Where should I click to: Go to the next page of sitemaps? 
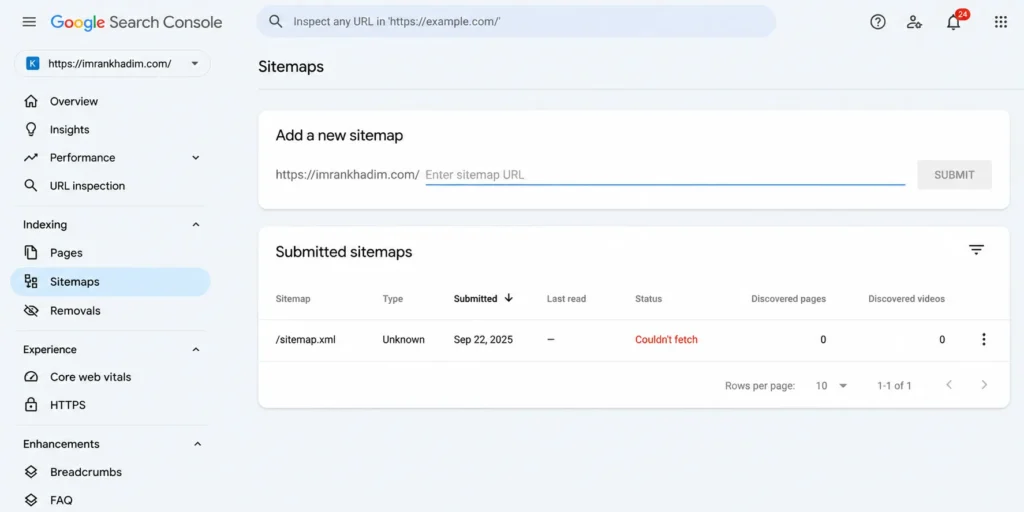(x=984, y=385)
